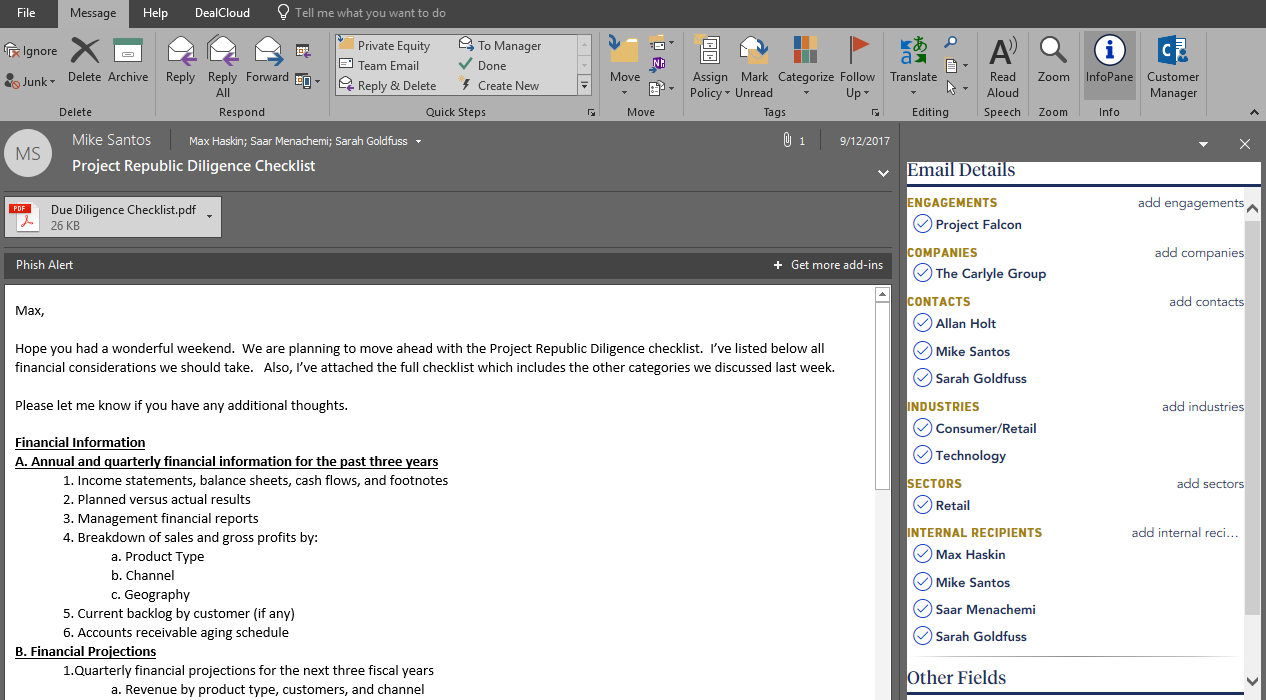Click the add engagements link
Viewport: 1266px width, 700px height.
tap(1190, 203)
